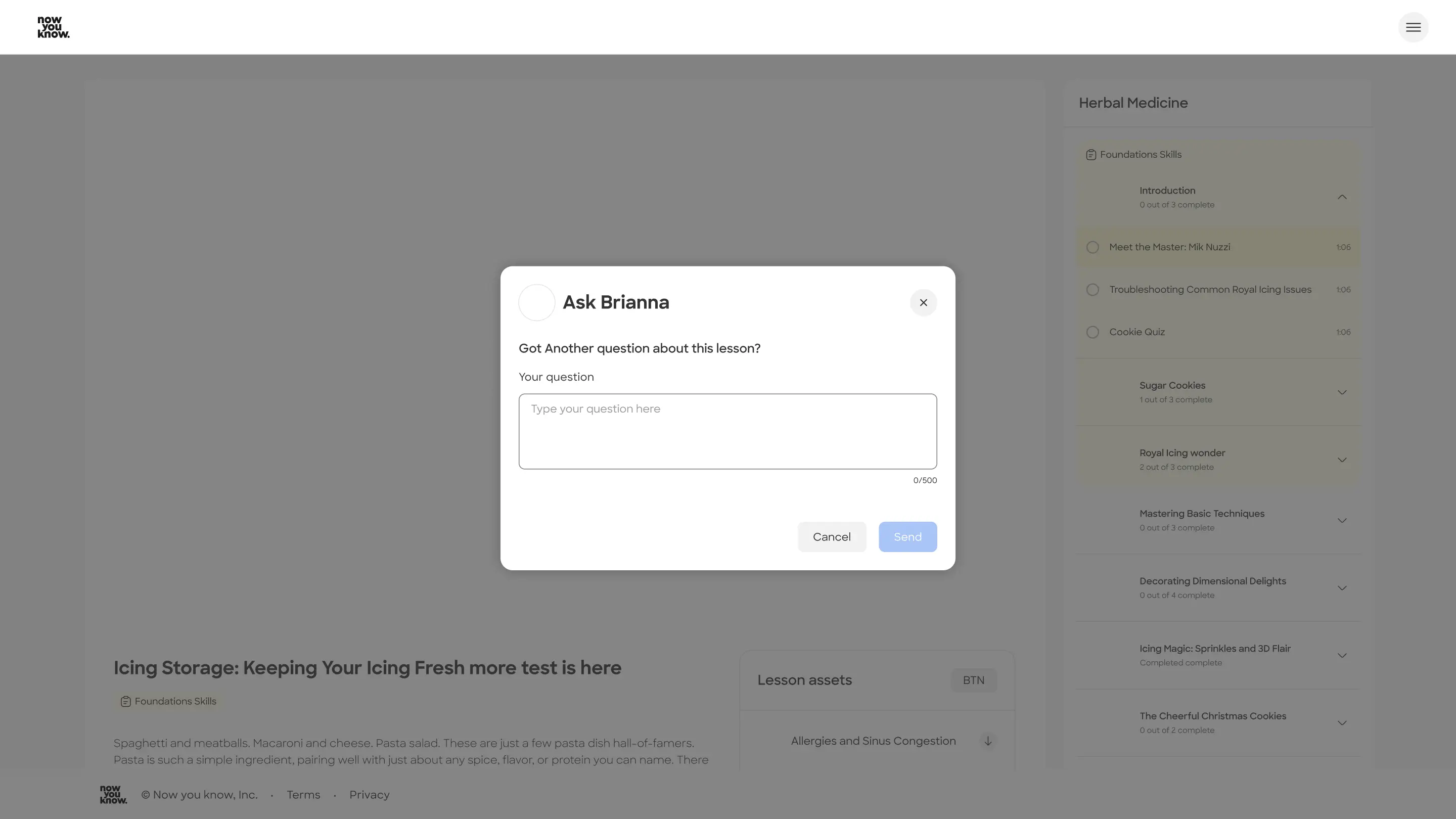
Task: Click Brianna's avatar circle in dialog
Action: tap(536, 302)
